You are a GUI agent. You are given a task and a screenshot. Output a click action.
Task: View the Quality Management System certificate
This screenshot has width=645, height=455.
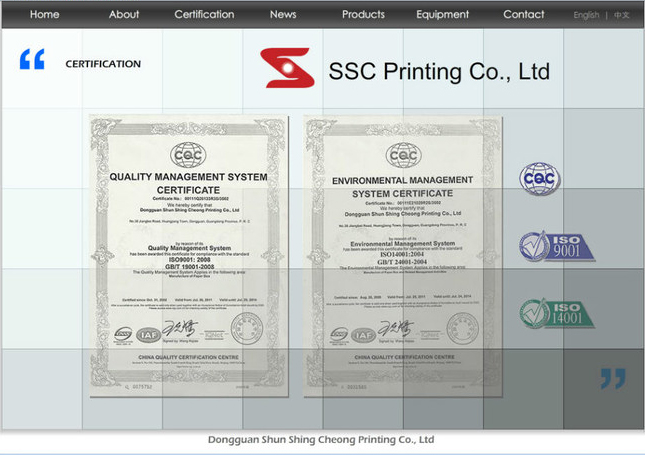point(188,255)
